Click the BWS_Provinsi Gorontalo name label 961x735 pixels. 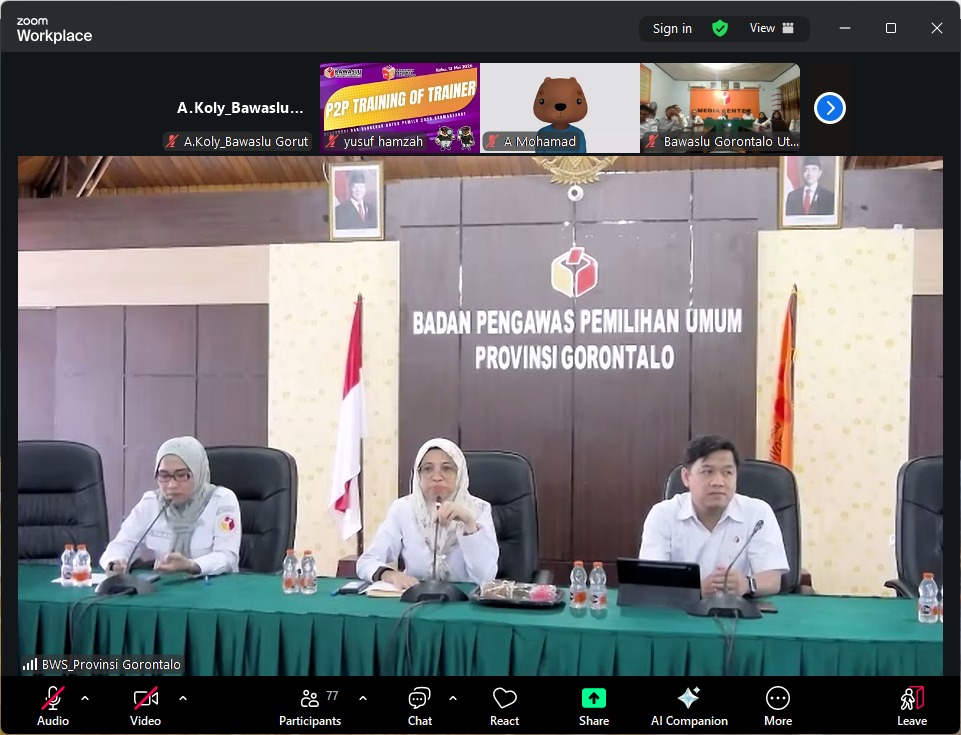tap(111, 665)
